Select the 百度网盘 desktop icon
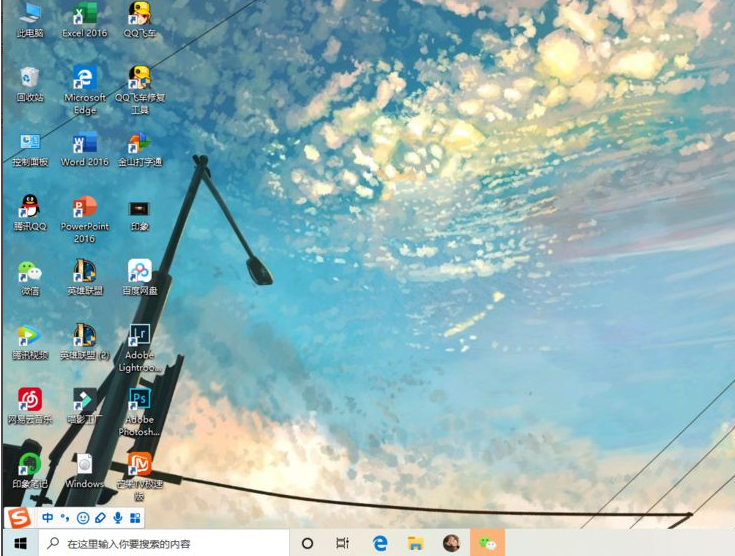735x556 pixels. pos(139,272)
